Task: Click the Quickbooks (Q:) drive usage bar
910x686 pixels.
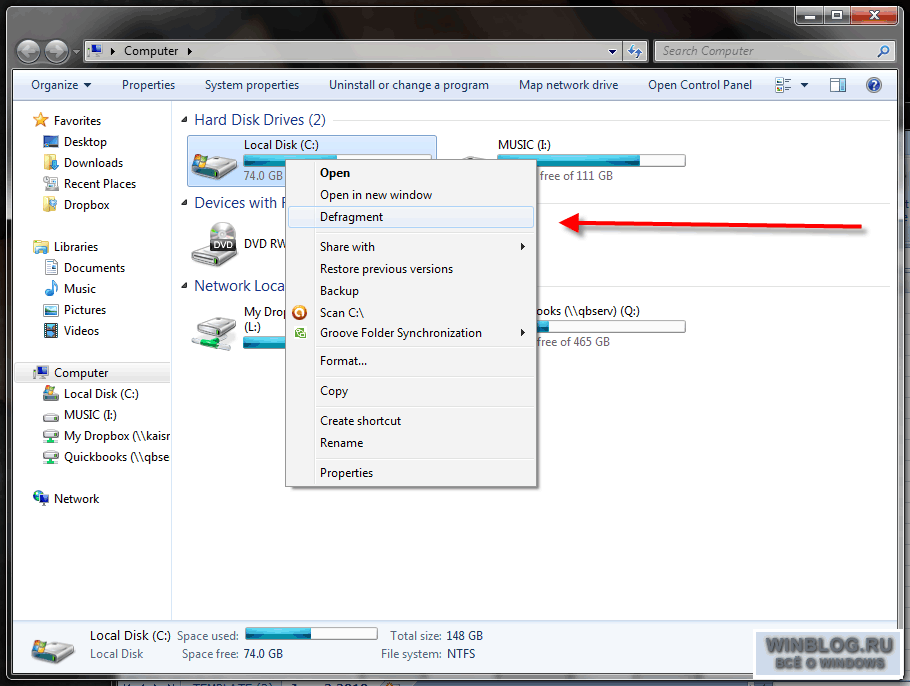Action: (611, 327)
